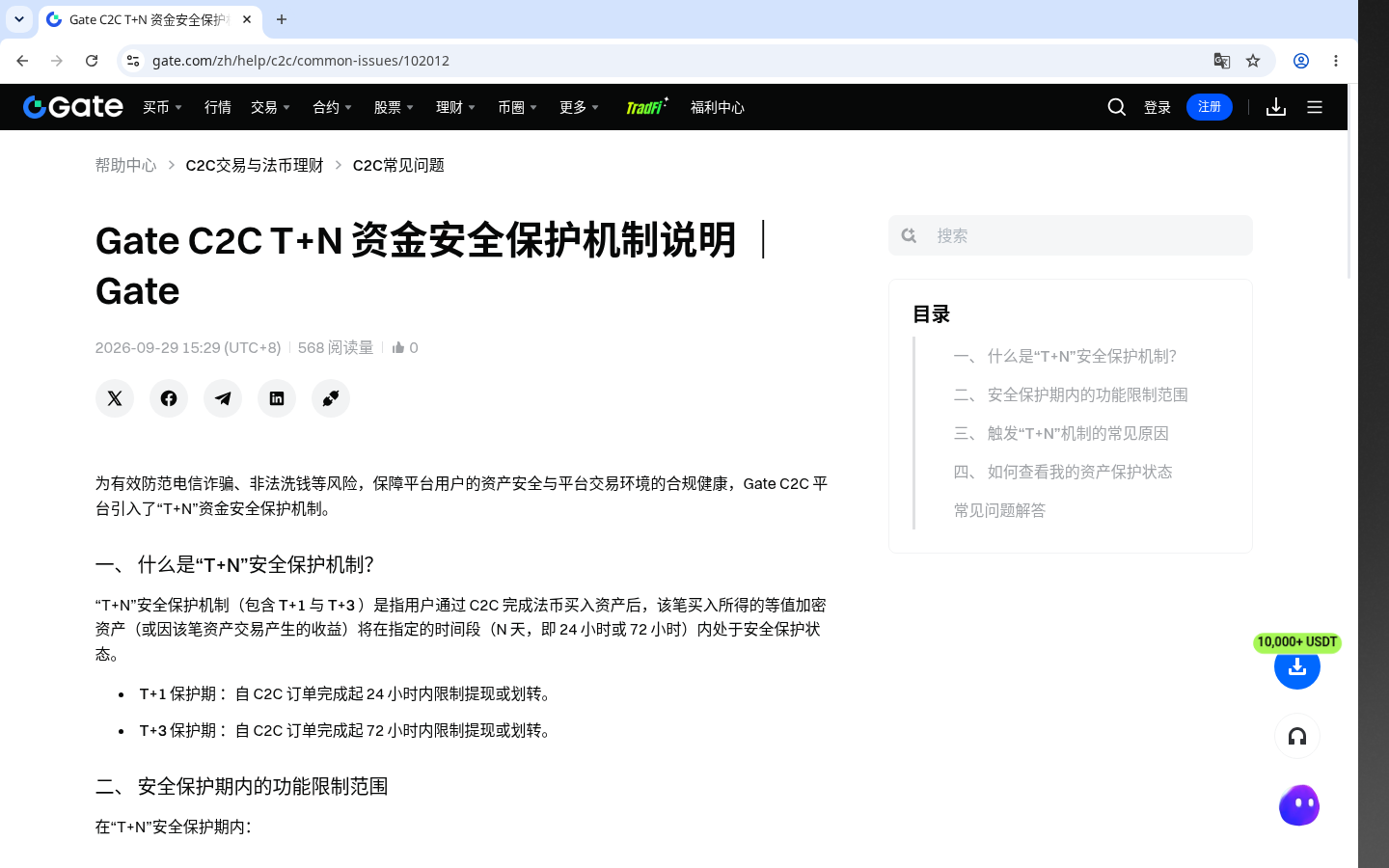Expand the 更多 dropdown menu
The height and width of the screenshot is (868, 1389).
pyautogui.click(x=579, y=107)
